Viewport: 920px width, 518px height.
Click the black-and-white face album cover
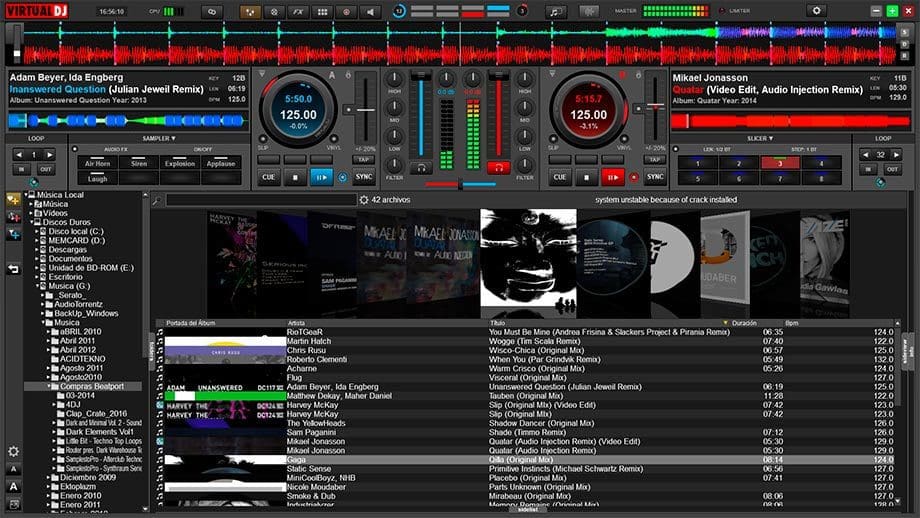pyautogui.click(x=528, y=258)
